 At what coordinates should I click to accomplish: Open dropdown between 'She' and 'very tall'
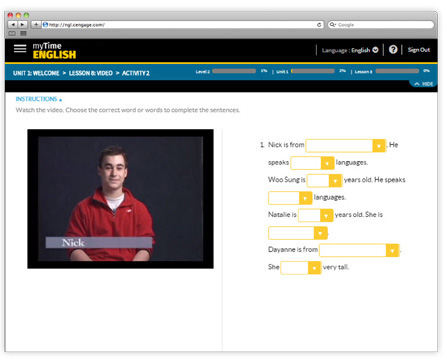(x=301, y=268)
